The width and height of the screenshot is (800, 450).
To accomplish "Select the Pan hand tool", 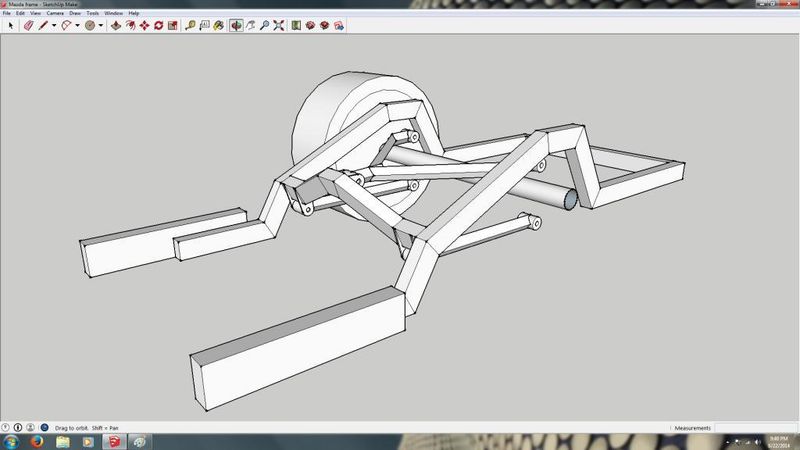I will pos(250,24).
